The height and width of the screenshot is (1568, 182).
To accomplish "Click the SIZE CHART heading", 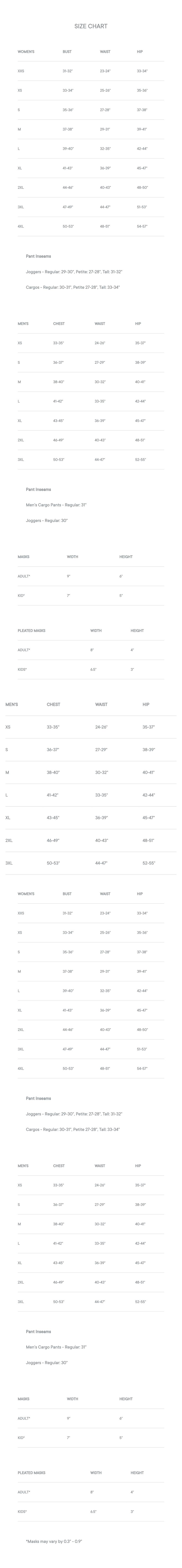I will pos(91,26).
